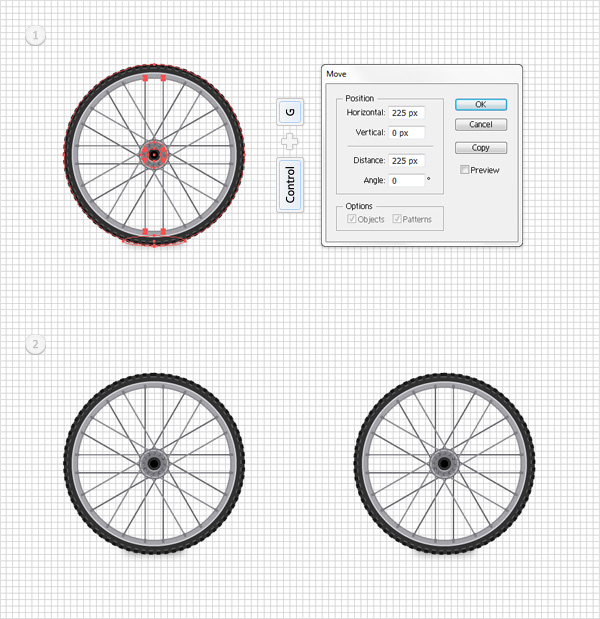This screenshot has height=619, width=600.
Task: Focus the Angle input field
Action: 407,180
